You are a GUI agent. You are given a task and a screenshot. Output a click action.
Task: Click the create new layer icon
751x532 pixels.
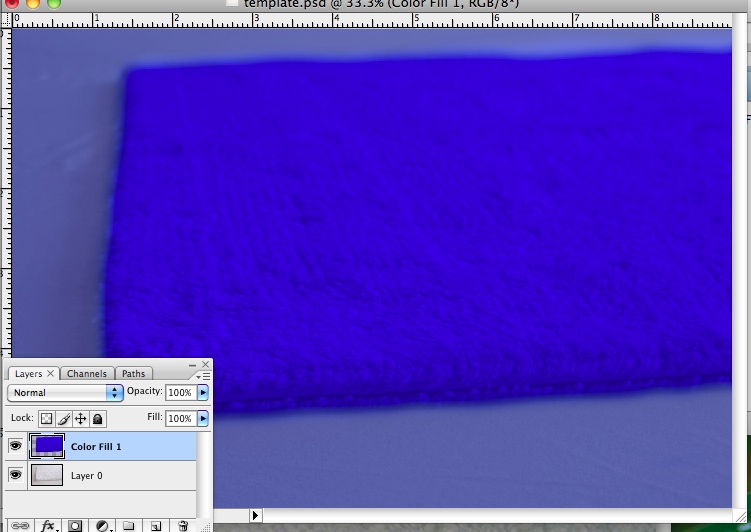coord(155,525)
